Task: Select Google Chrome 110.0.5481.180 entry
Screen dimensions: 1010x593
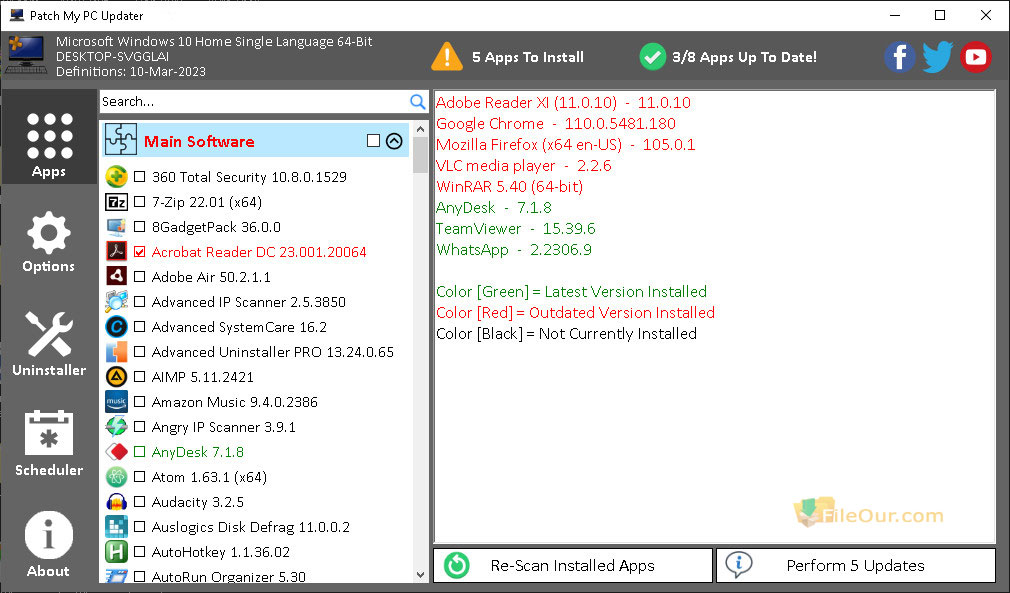Action: (x=556, y=124)
